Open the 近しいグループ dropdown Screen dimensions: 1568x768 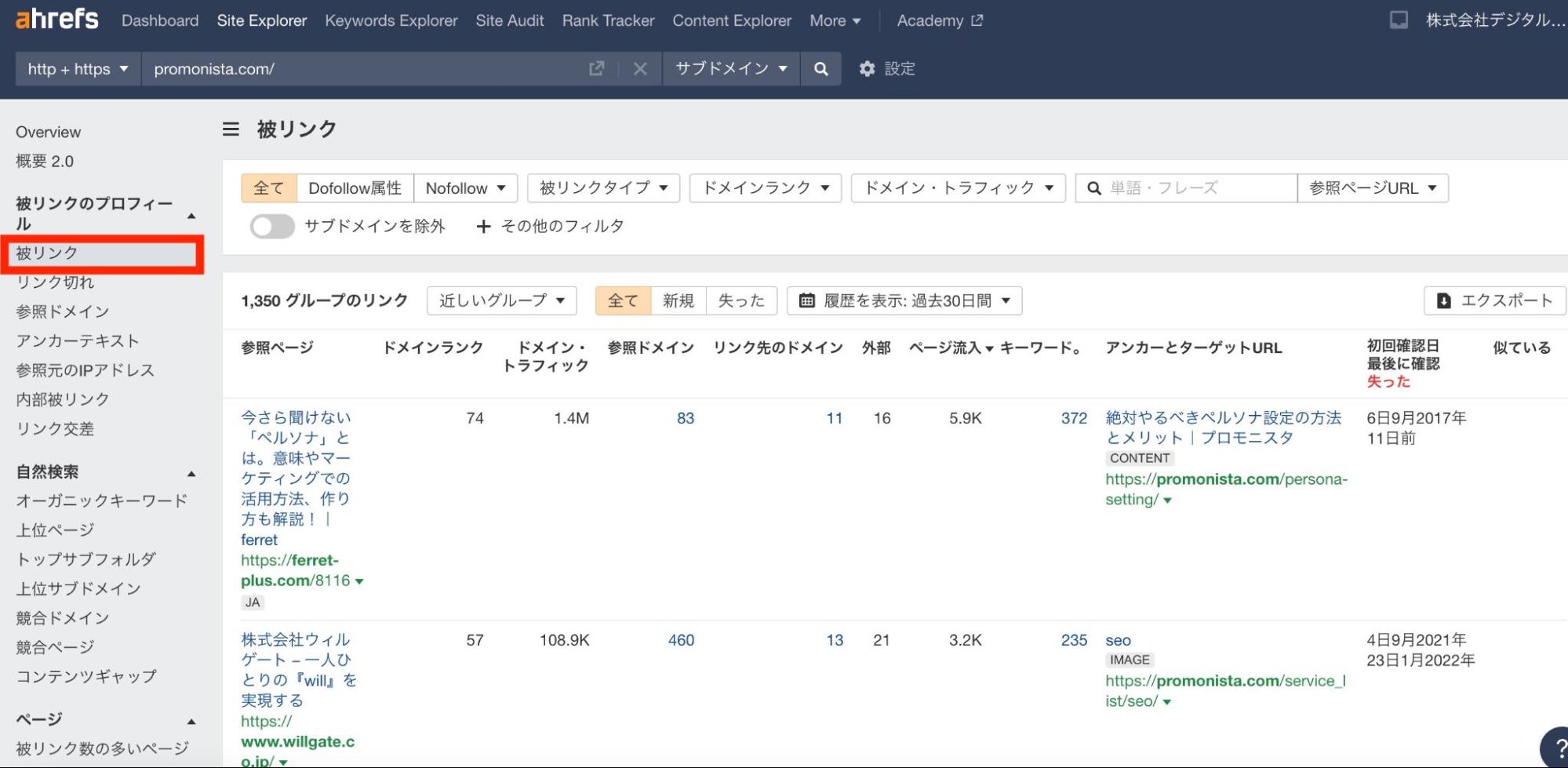point(502,301)
